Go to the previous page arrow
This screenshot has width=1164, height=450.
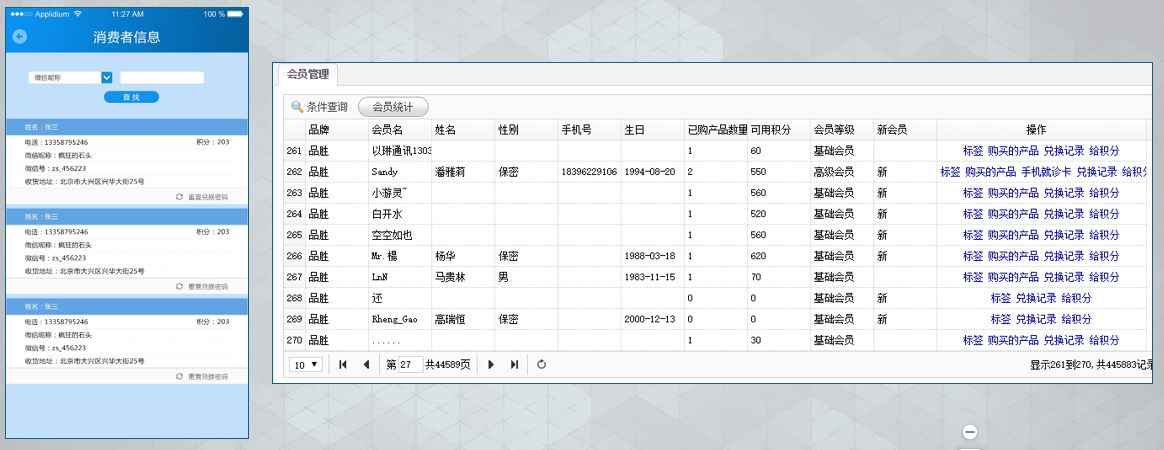click(366, 365)
